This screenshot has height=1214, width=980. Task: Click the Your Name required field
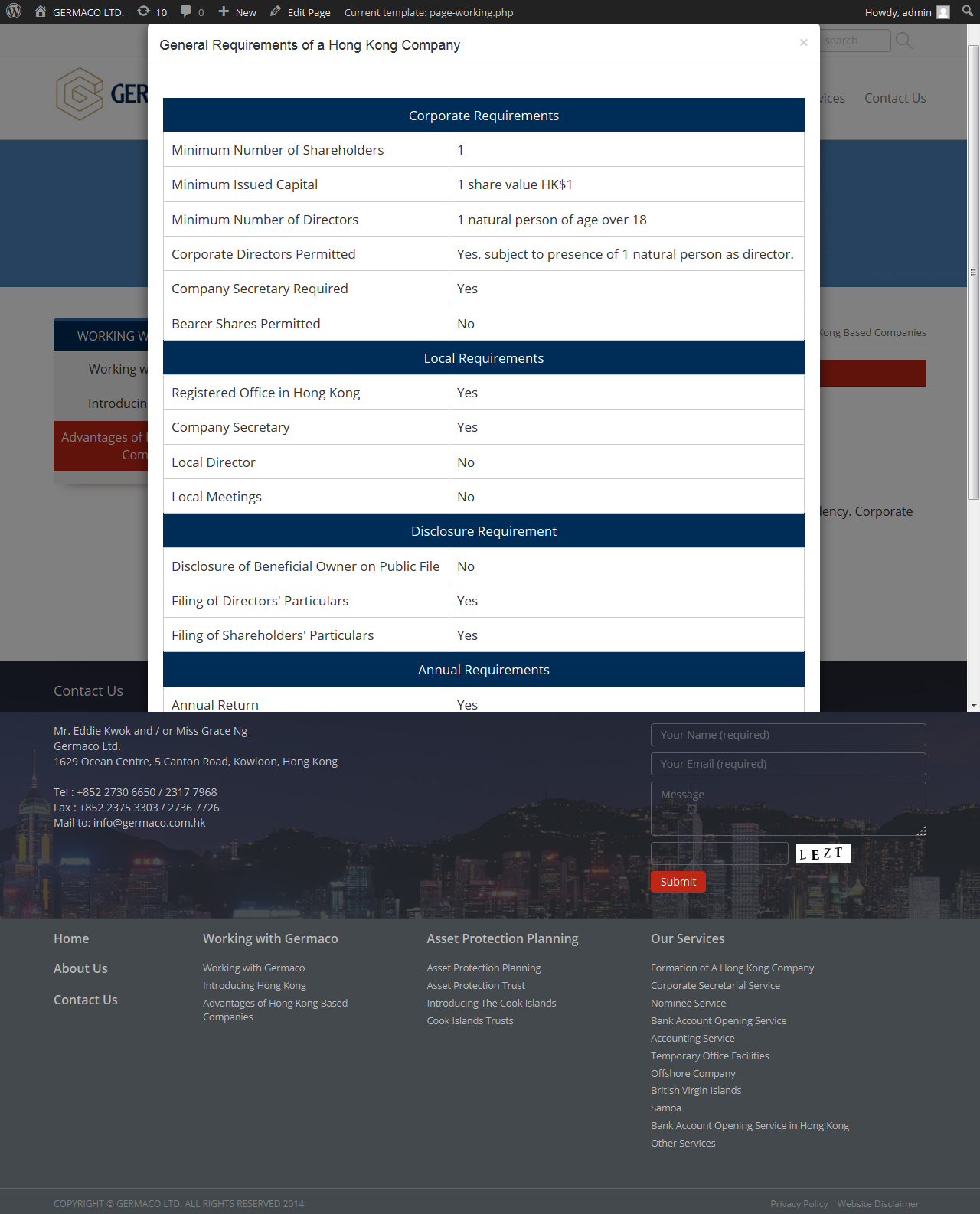[788, 735]
